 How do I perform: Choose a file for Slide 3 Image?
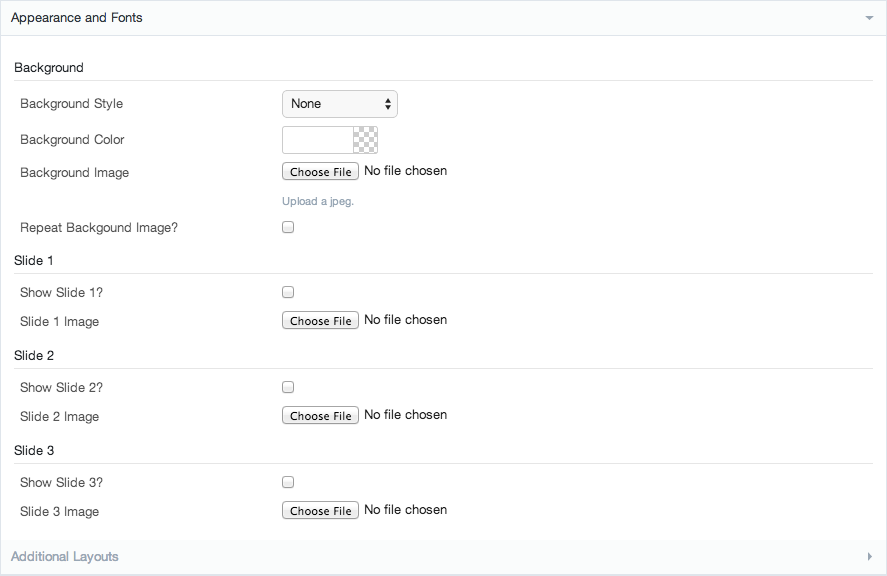coord(320,510)
